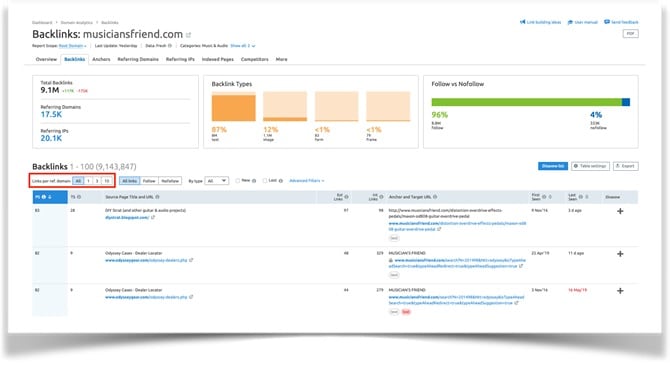Open the Overview tab
This screenshot has width=670, height=365.
[x=46, y=59]
